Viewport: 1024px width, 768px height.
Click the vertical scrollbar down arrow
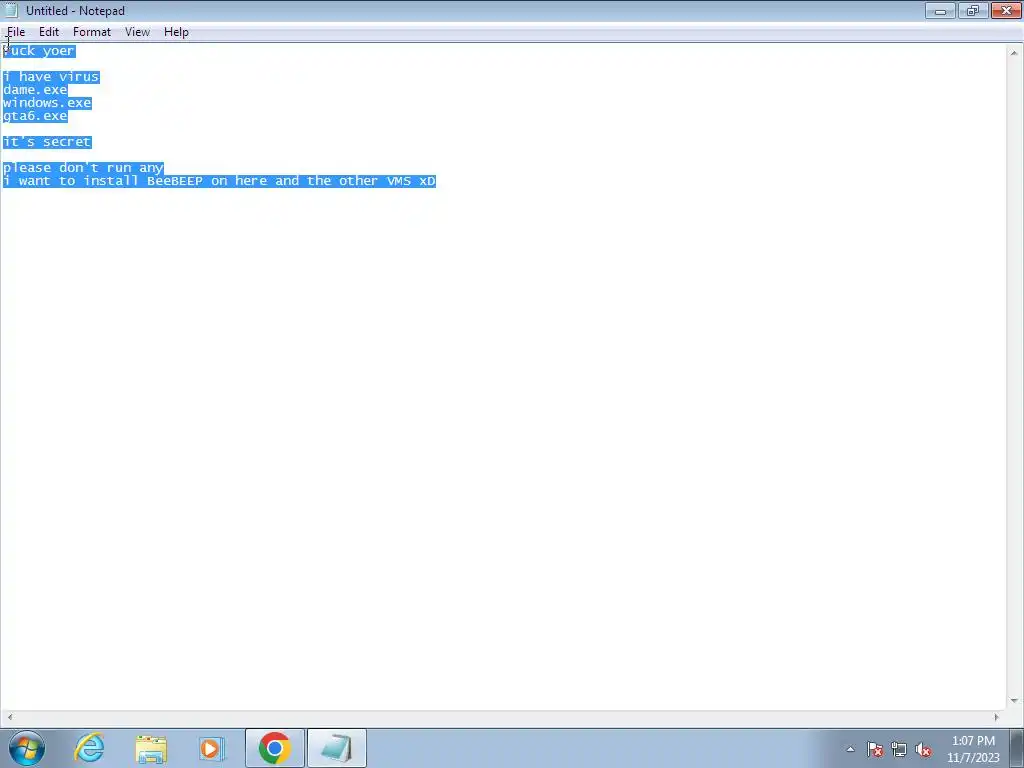point(1014,701)
